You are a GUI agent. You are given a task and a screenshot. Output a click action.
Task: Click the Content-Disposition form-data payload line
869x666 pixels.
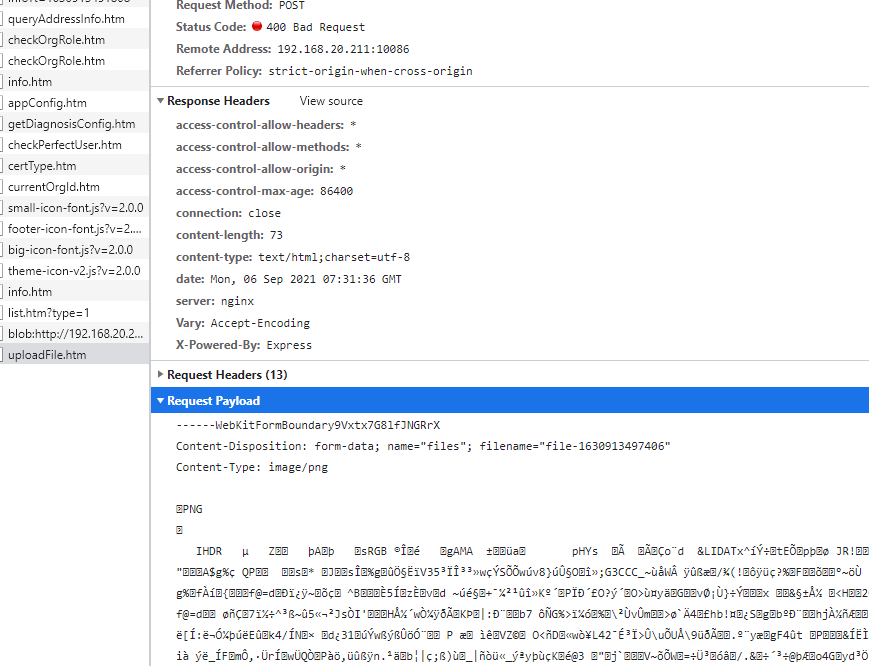tap(423, 447)
